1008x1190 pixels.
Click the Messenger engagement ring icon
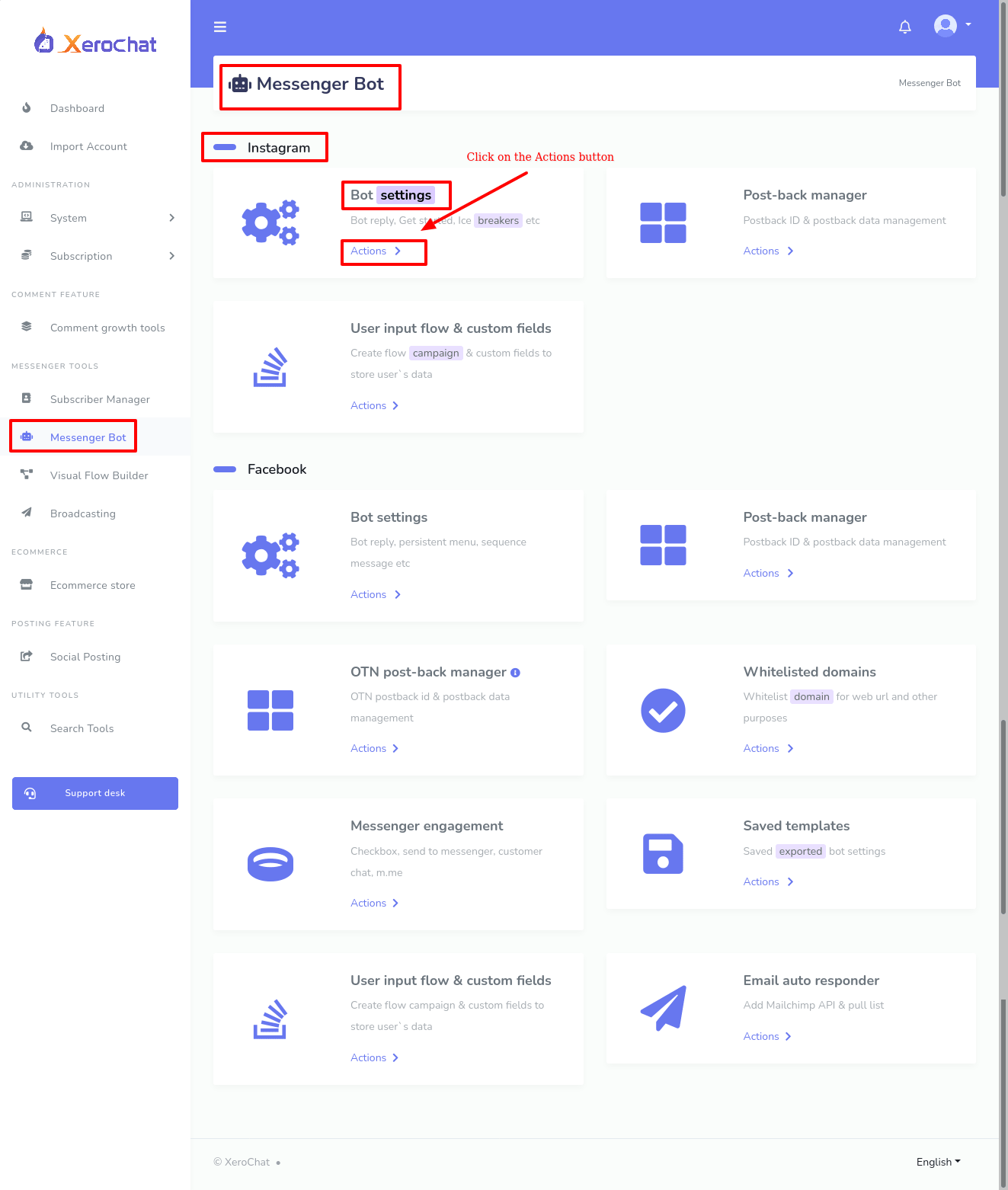[270, 864]
